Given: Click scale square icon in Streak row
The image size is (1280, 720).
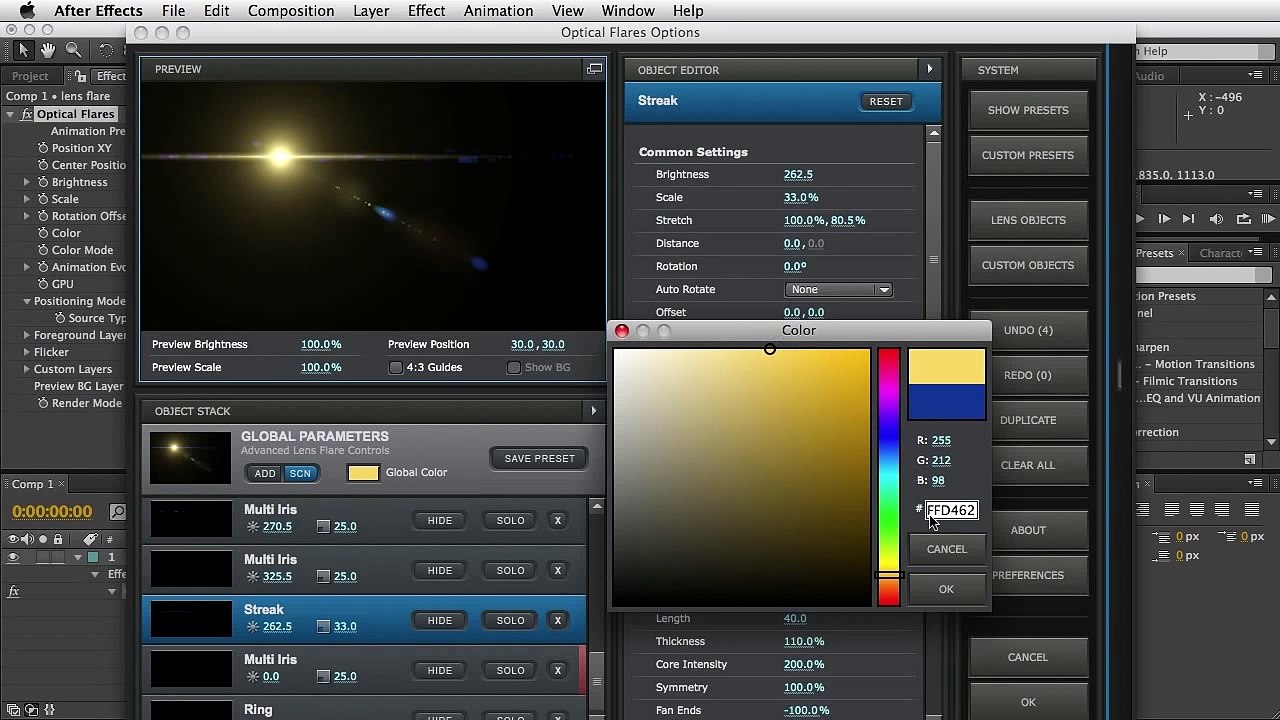Looking at the screenshot, I should tap(323, 627).
